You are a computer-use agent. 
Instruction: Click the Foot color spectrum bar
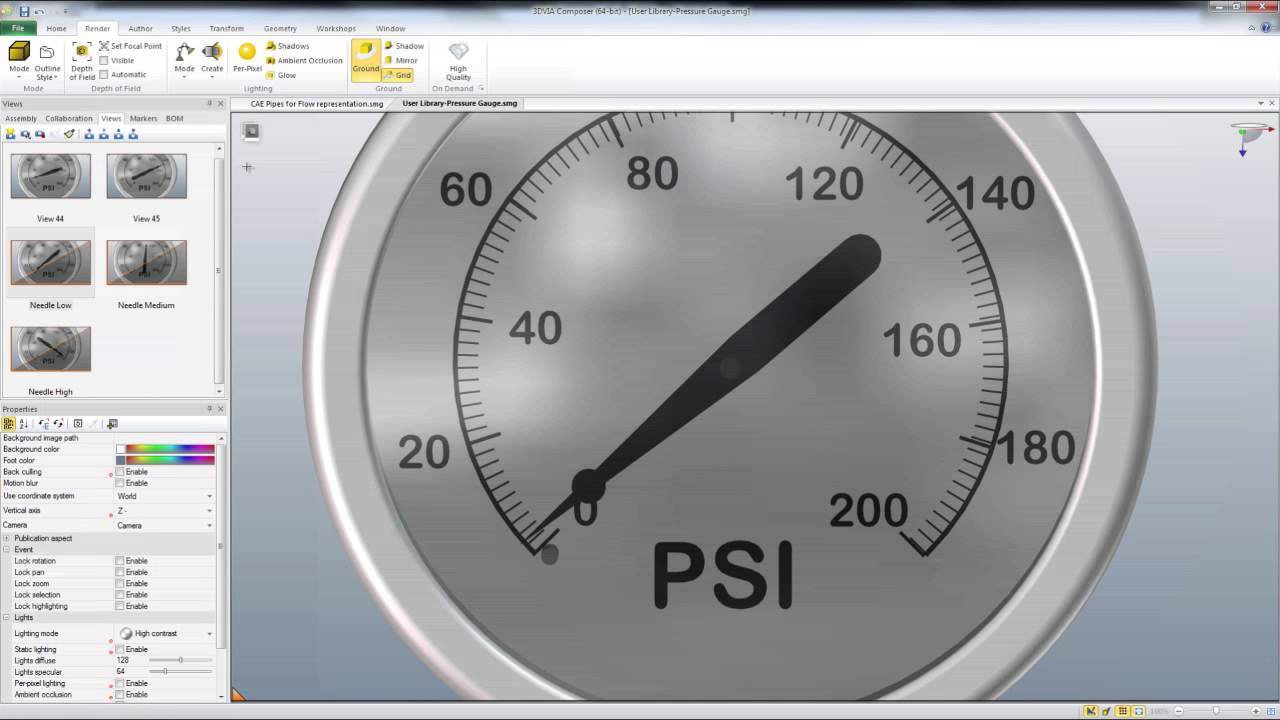[170, 461]
